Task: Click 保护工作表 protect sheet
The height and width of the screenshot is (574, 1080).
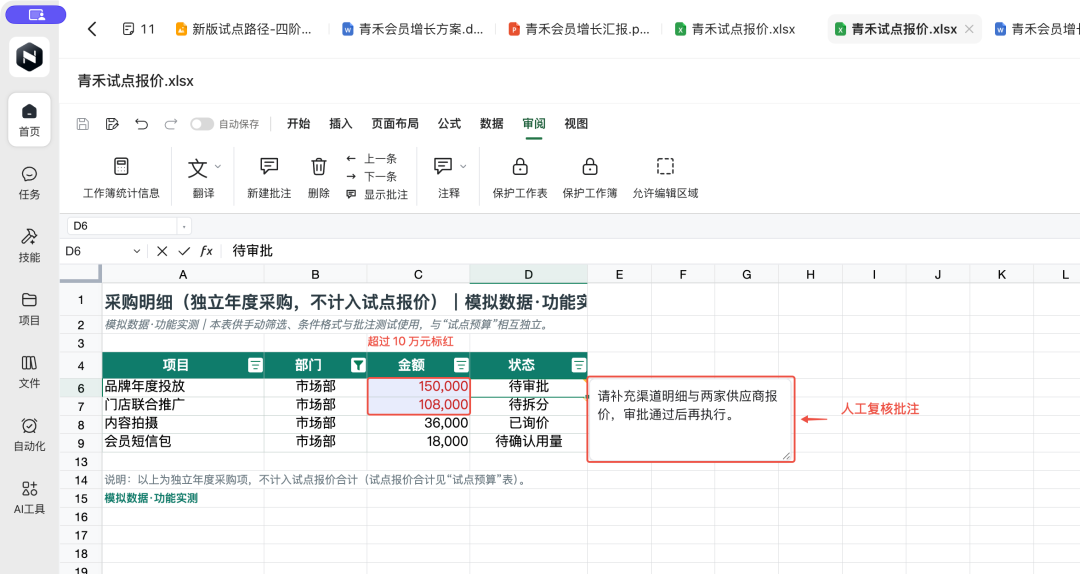Action: (x=520, y=177)
